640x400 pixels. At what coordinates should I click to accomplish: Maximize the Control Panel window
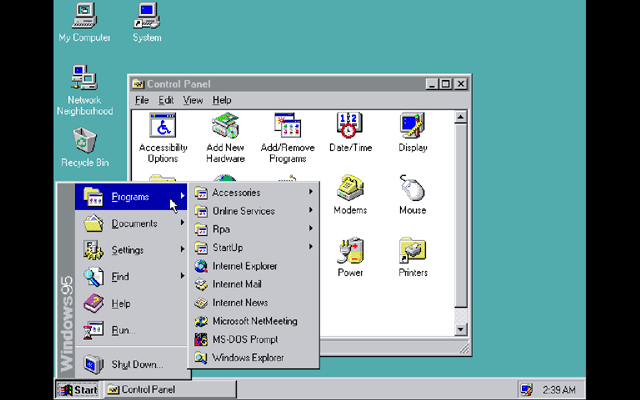(446, 84)
